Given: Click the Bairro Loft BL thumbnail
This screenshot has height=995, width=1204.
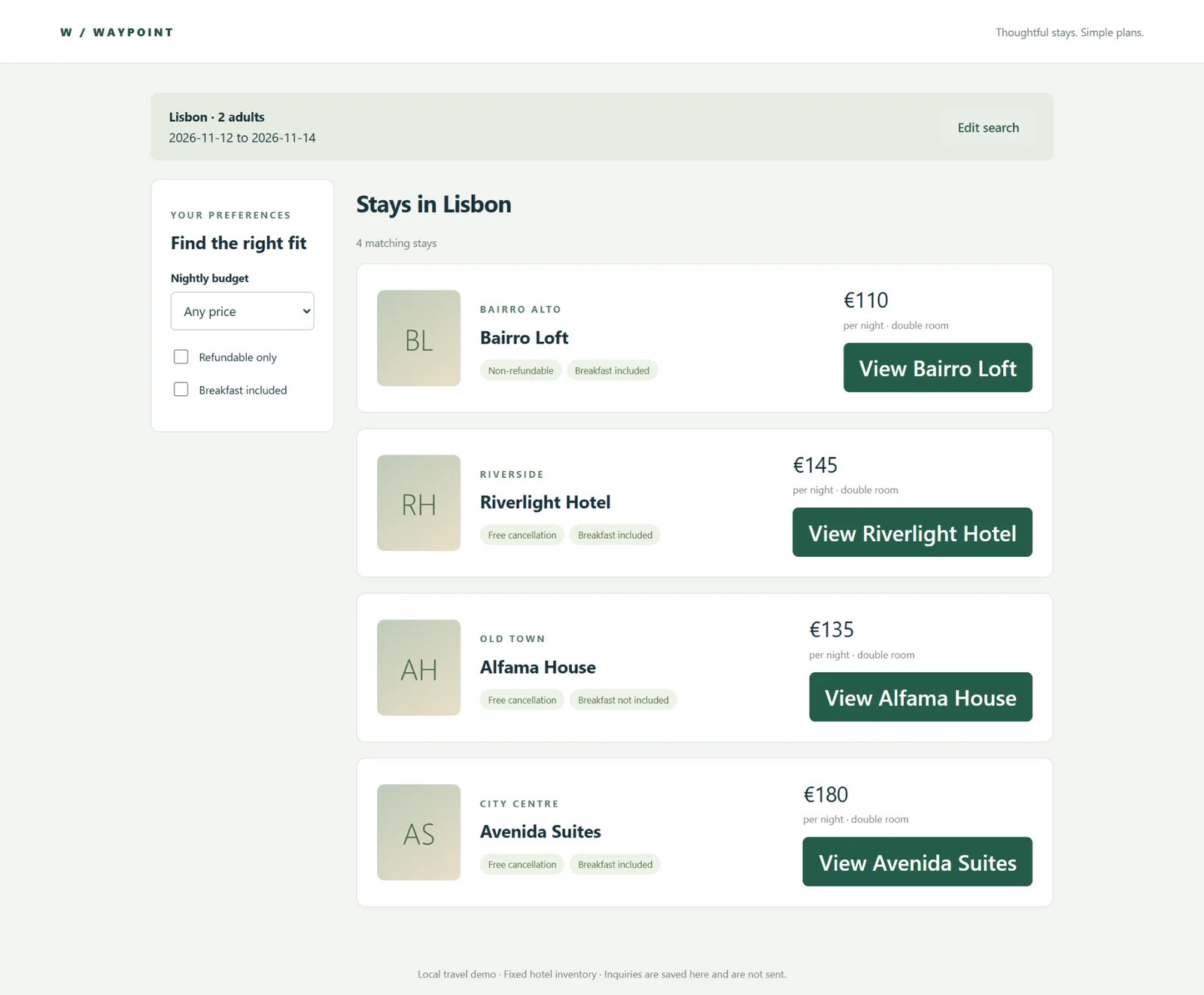Looking at the screenshot, I should coord(418,338).
